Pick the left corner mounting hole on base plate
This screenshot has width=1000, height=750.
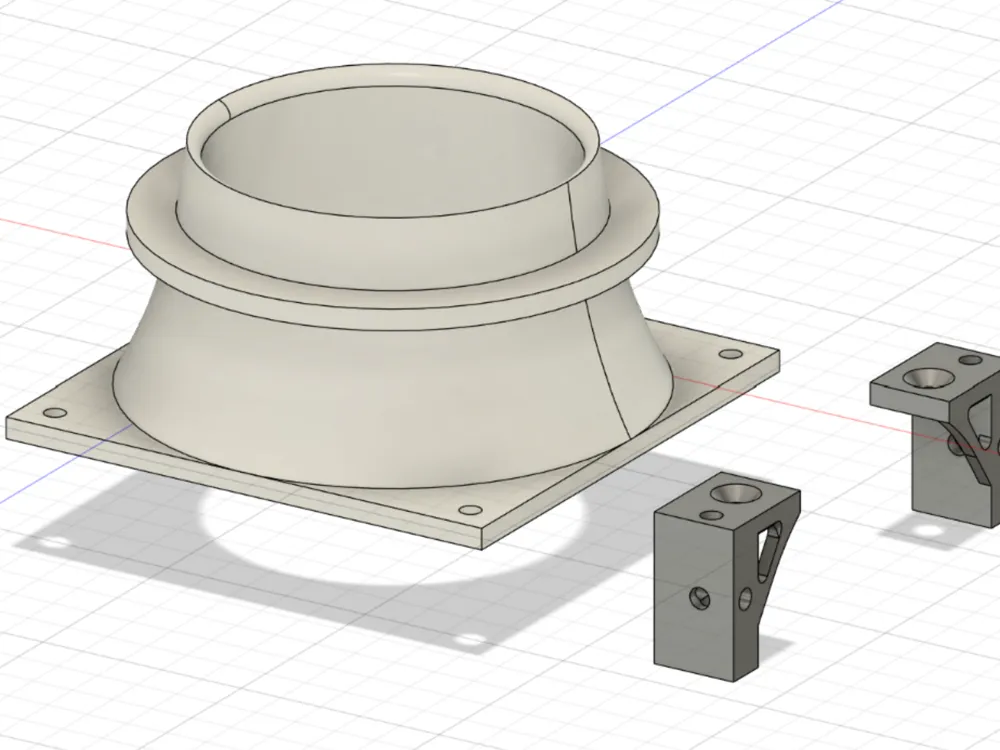(55, 413)
